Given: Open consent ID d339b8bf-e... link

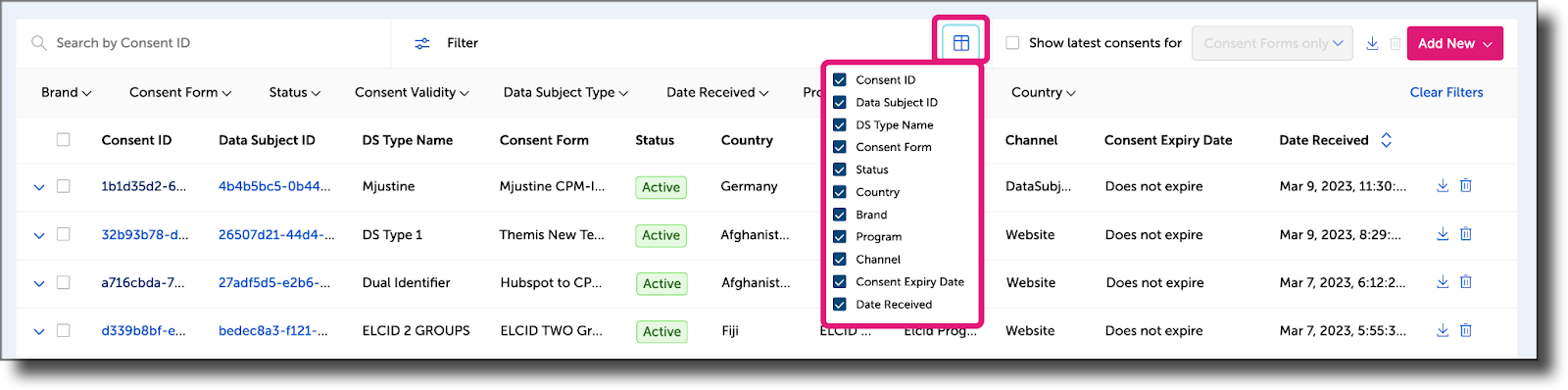Looking at the screenshot, I should pyautogui.click(x=143, y=330).
